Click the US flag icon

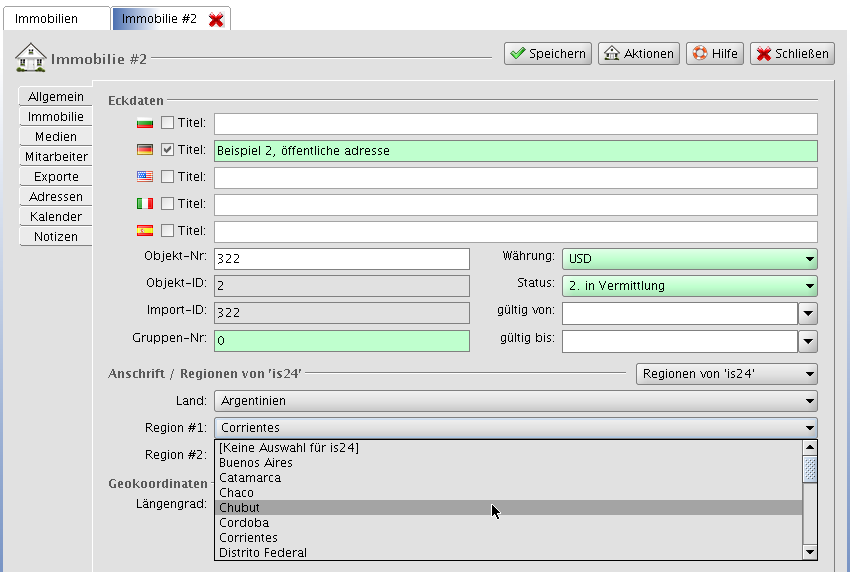tap(145, 177)
